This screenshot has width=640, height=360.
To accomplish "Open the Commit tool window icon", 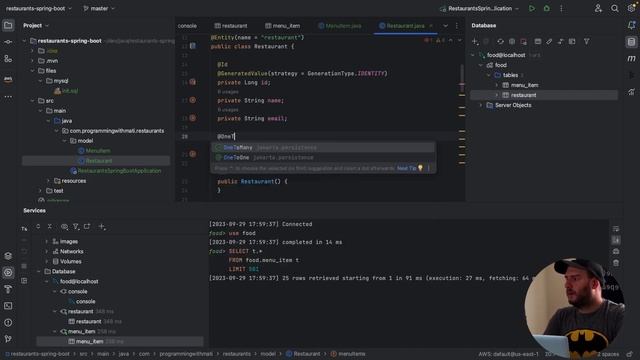I will point(8,42).
